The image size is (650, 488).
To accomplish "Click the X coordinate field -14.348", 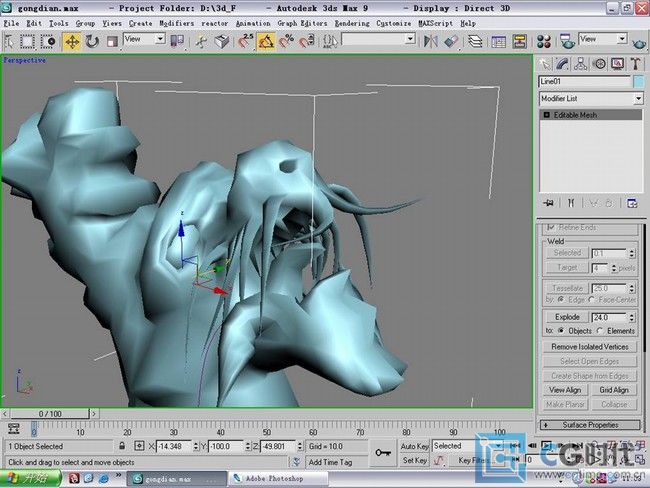I will coord(173,447).
